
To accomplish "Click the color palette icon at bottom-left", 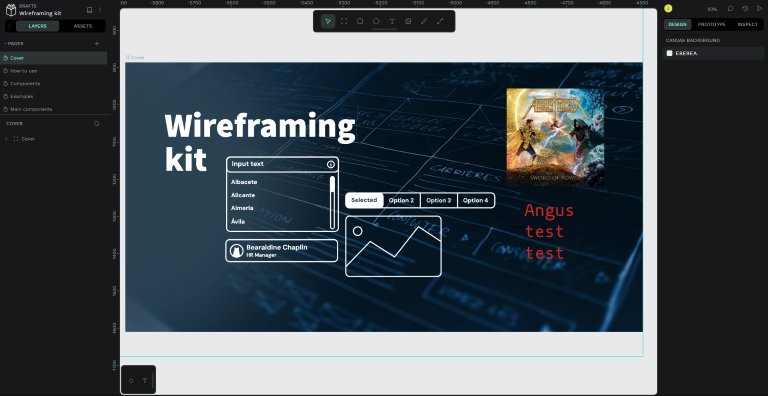I will 131,380.
